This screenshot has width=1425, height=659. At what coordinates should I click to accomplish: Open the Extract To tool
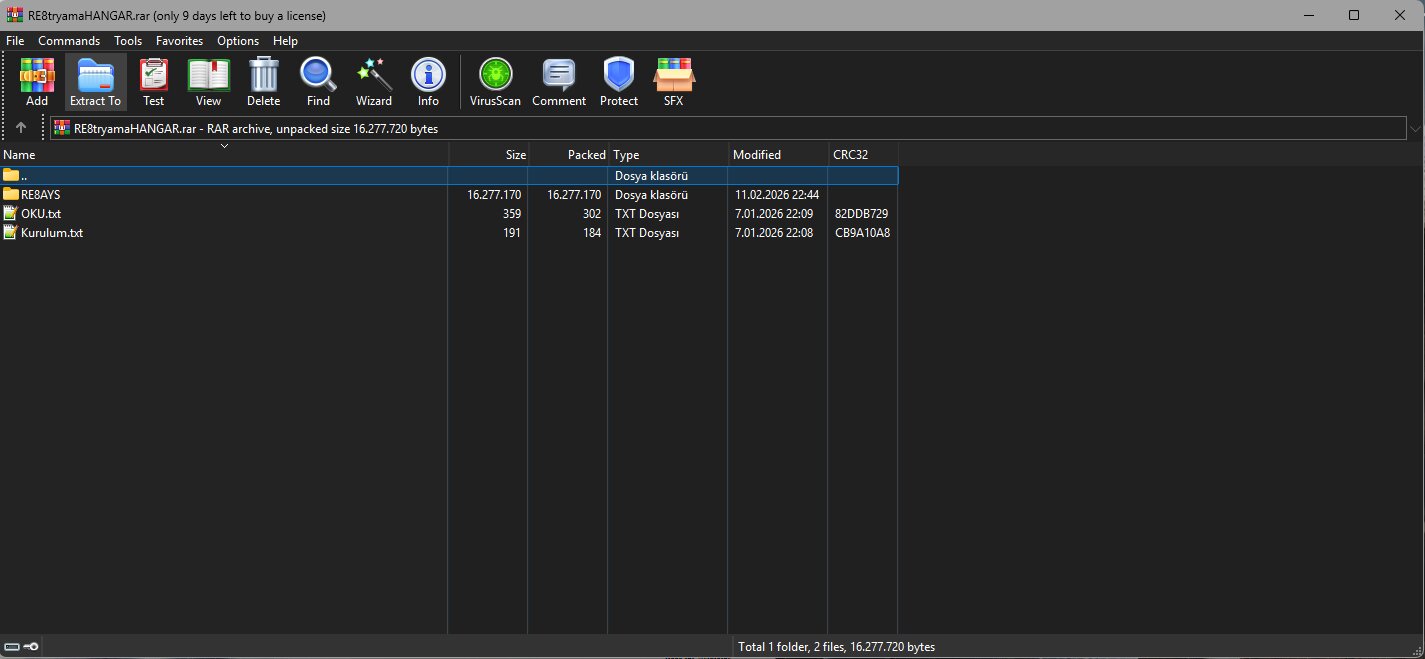(x=94, y=81)
